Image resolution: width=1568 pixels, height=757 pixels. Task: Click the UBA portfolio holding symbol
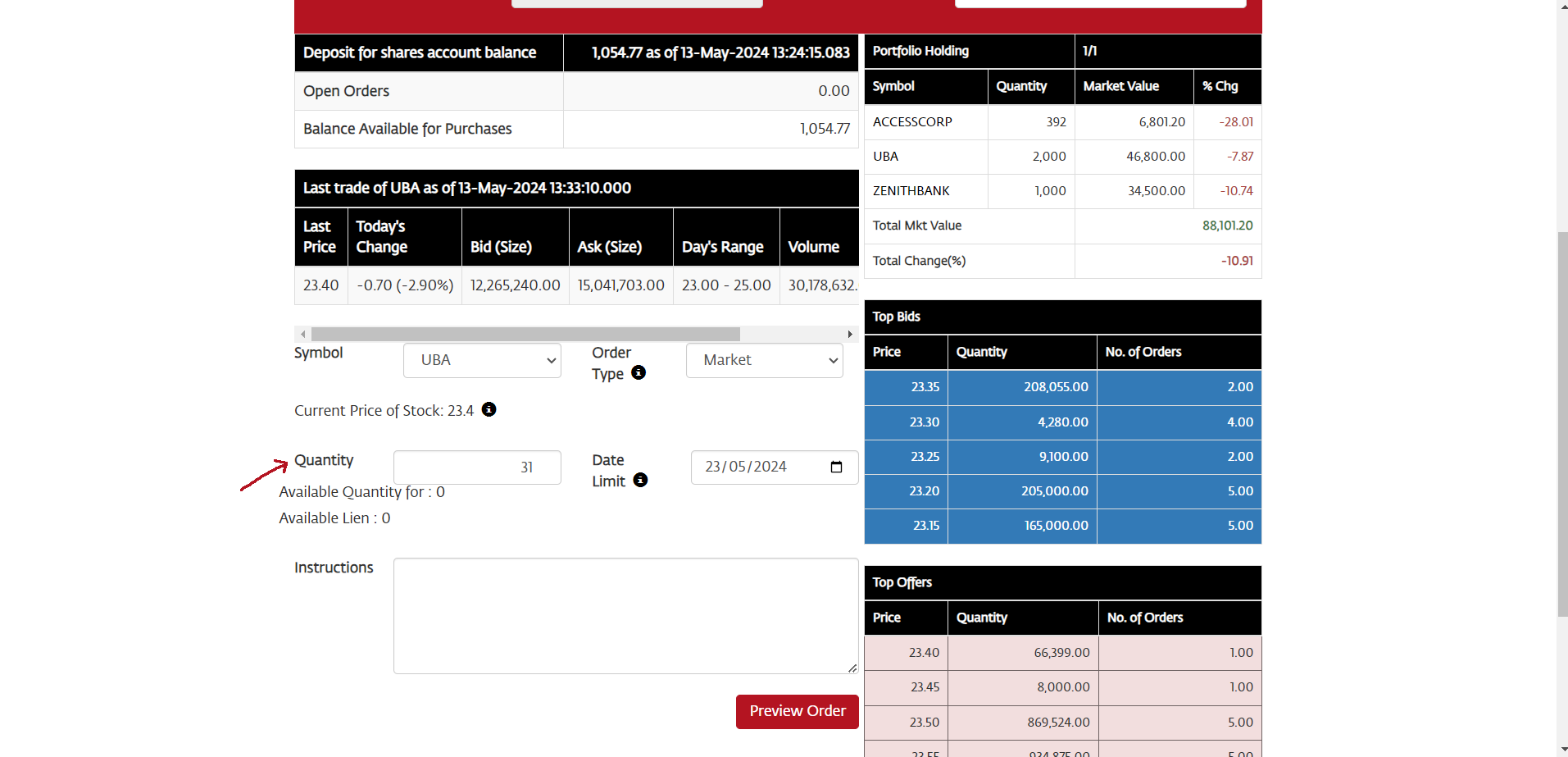coord(885,157)
